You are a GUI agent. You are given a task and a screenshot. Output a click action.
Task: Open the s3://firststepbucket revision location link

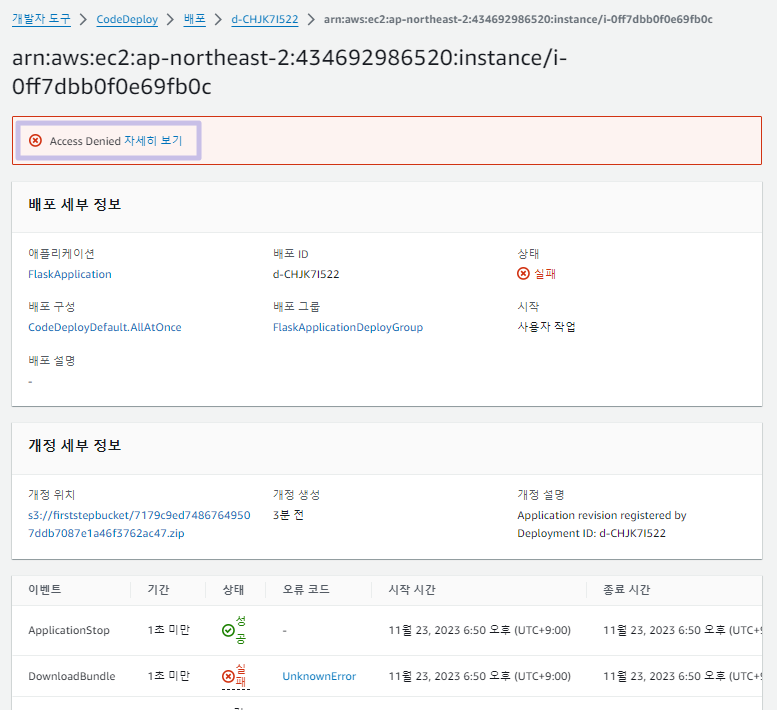click(139, 524)
